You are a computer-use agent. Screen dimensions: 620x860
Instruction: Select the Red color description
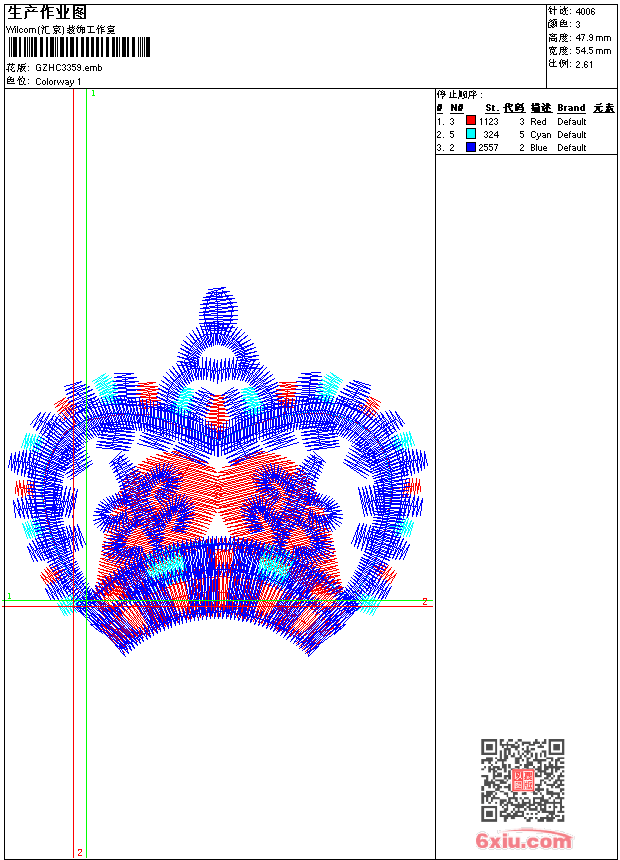pos(538,121)
